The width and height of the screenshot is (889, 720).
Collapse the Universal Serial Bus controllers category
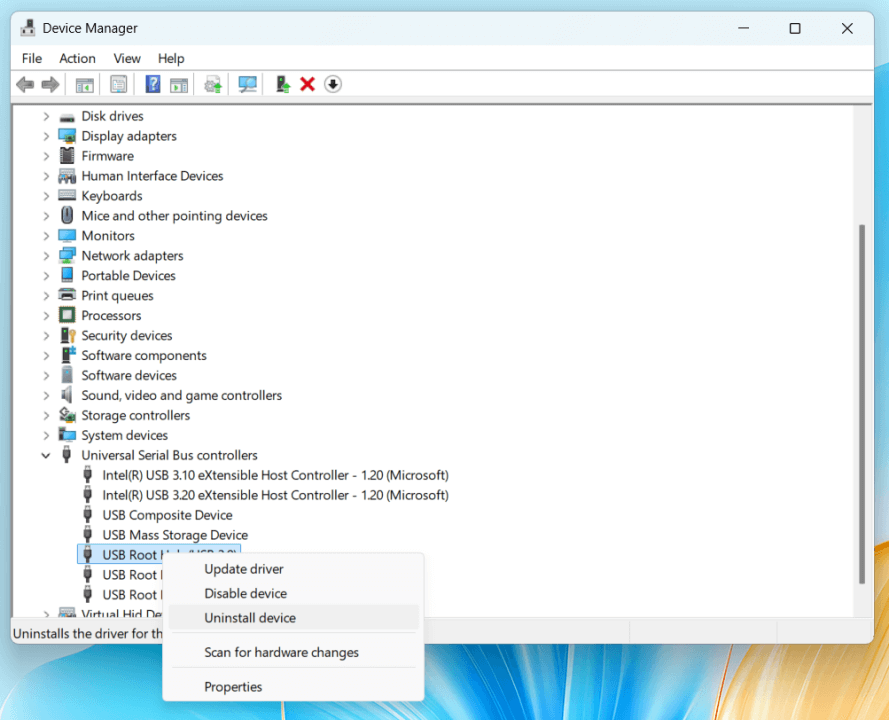click(x=46, y=455)
